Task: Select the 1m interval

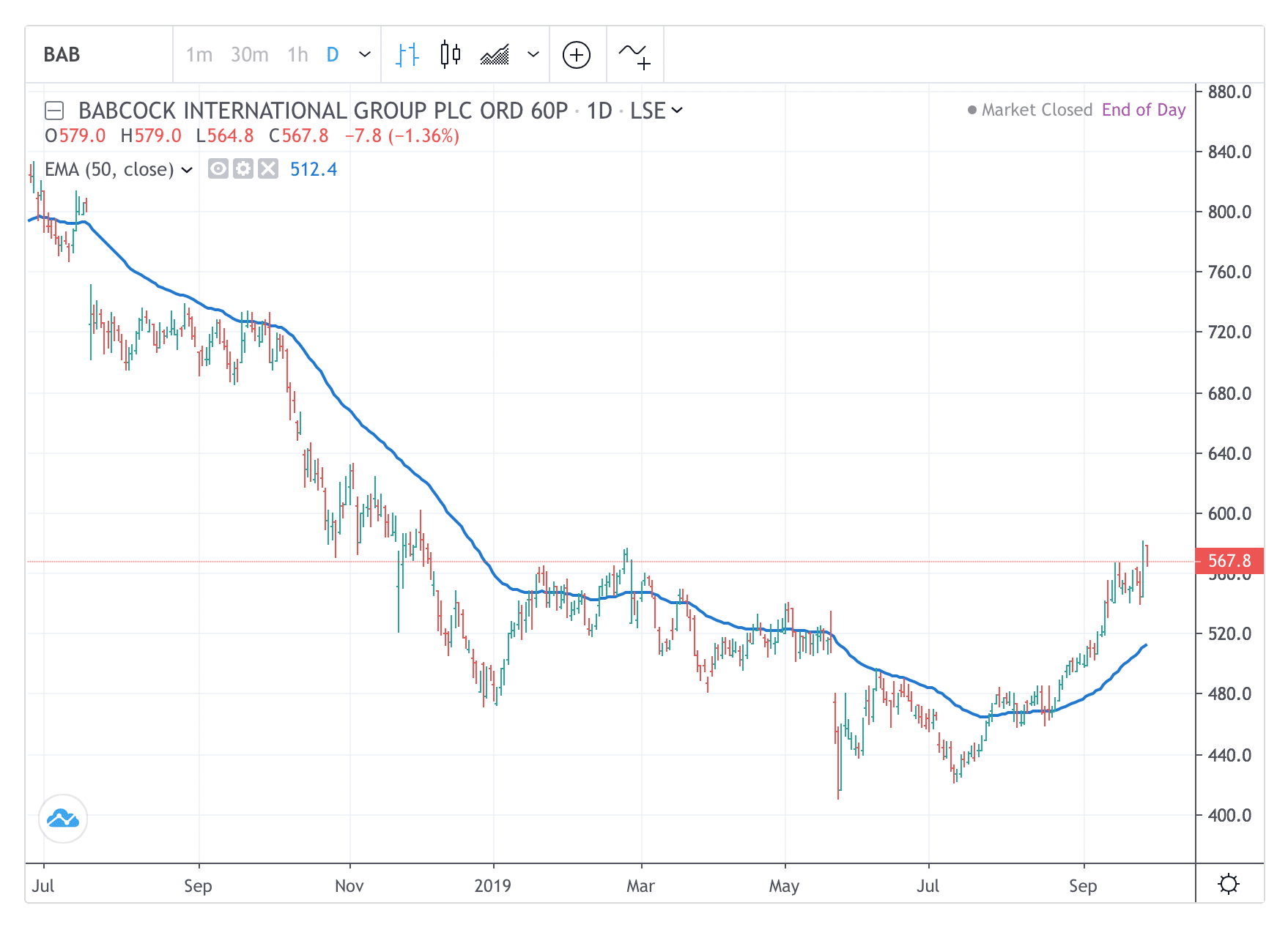Action: point(199,55)
